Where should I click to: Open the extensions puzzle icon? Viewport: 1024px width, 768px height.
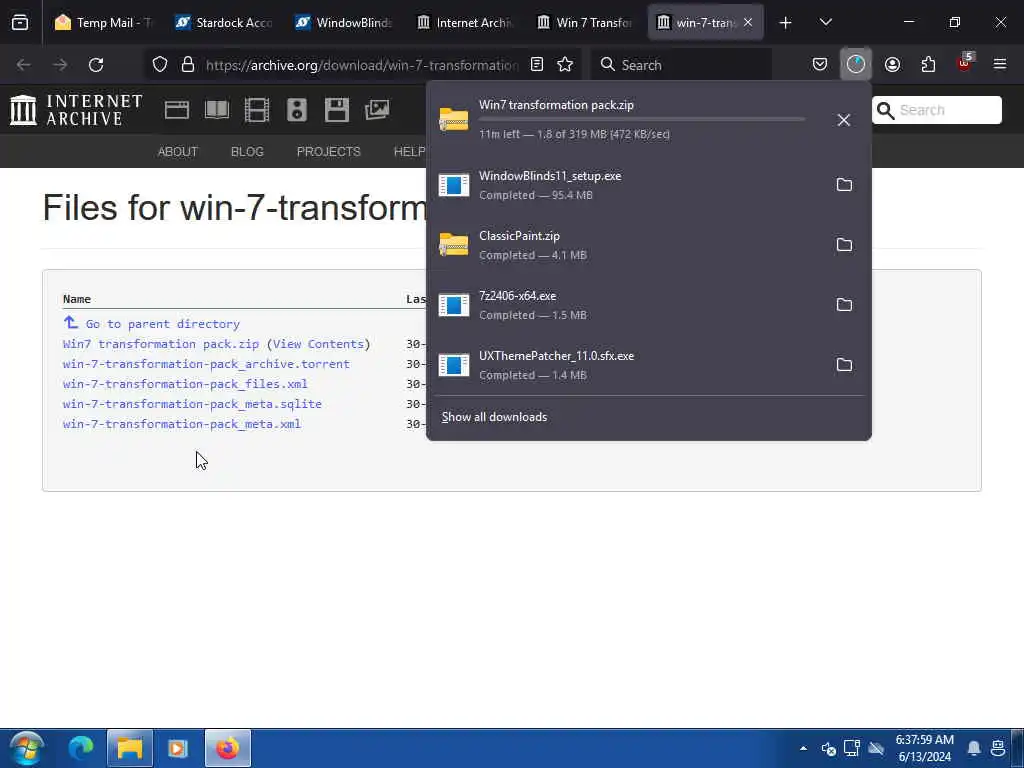tap(928, 65)
